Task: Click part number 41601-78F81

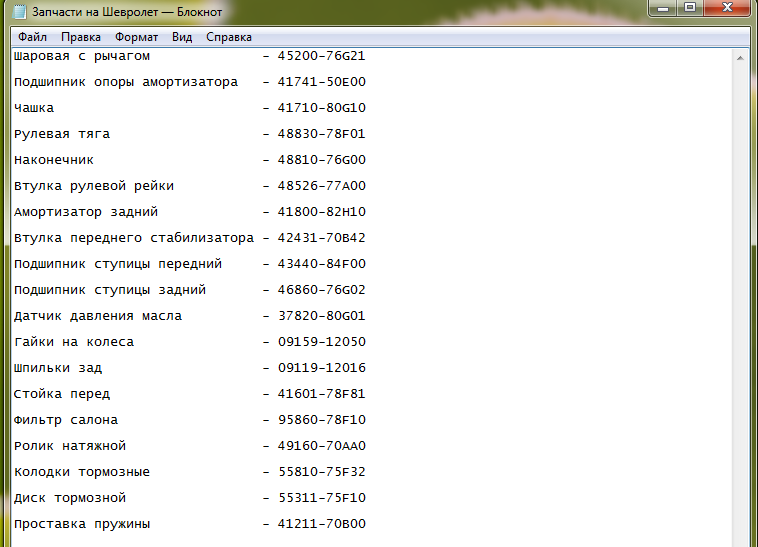Action: (321, 394)
